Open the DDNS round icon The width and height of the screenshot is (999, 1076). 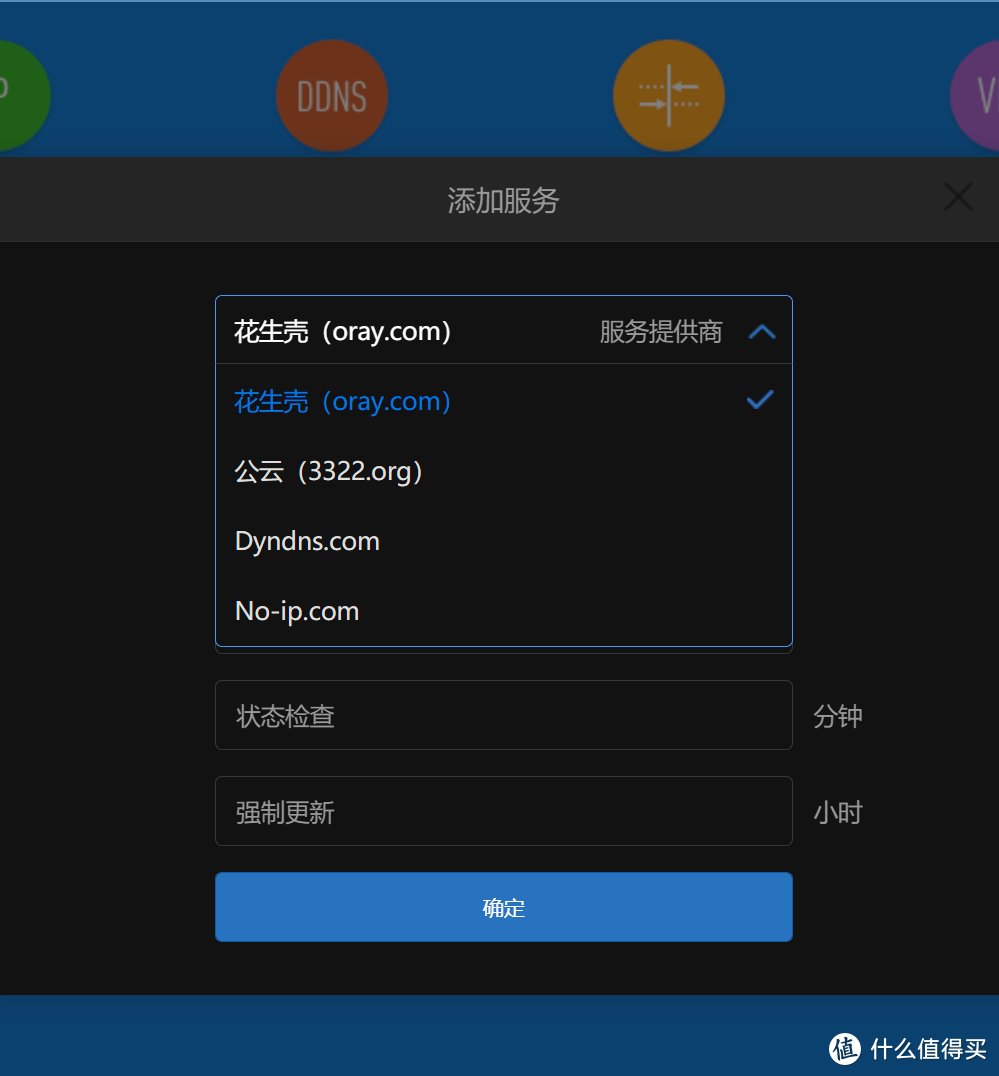[x=332, y=95]
